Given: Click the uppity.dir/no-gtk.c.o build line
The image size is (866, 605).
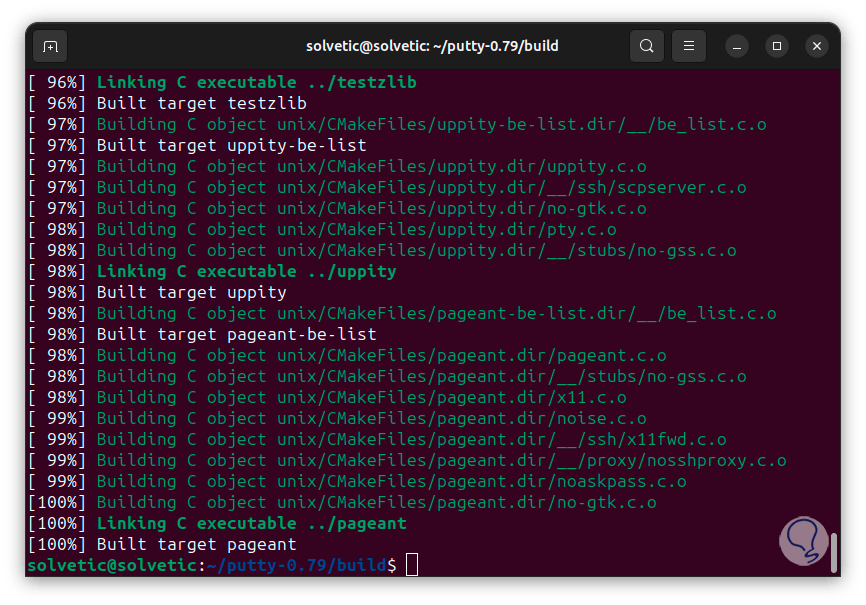Looking at the screenshot, I should click(337, 208).
